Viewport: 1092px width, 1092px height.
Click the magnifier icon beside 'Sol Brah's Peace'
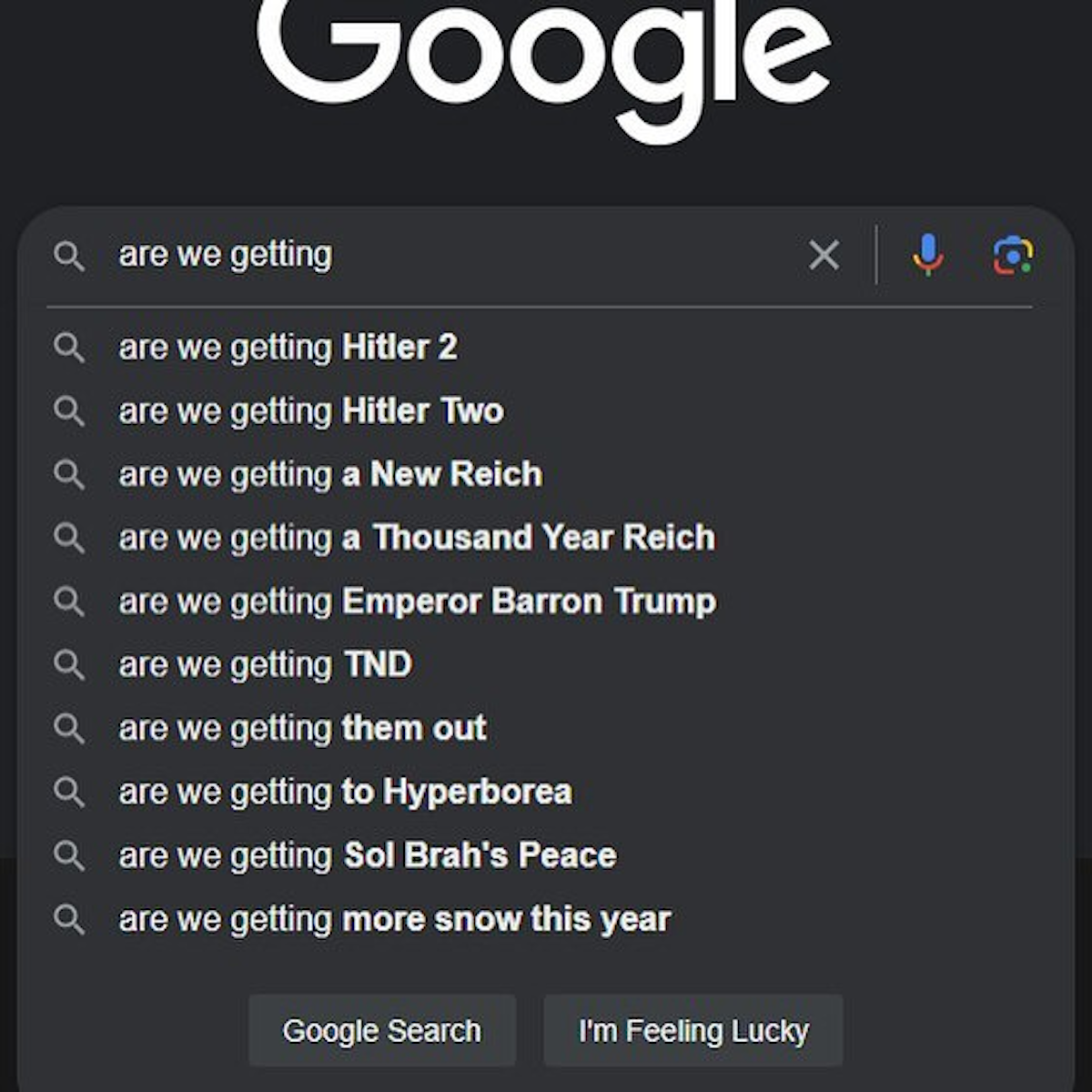click(x=69, y=855)
